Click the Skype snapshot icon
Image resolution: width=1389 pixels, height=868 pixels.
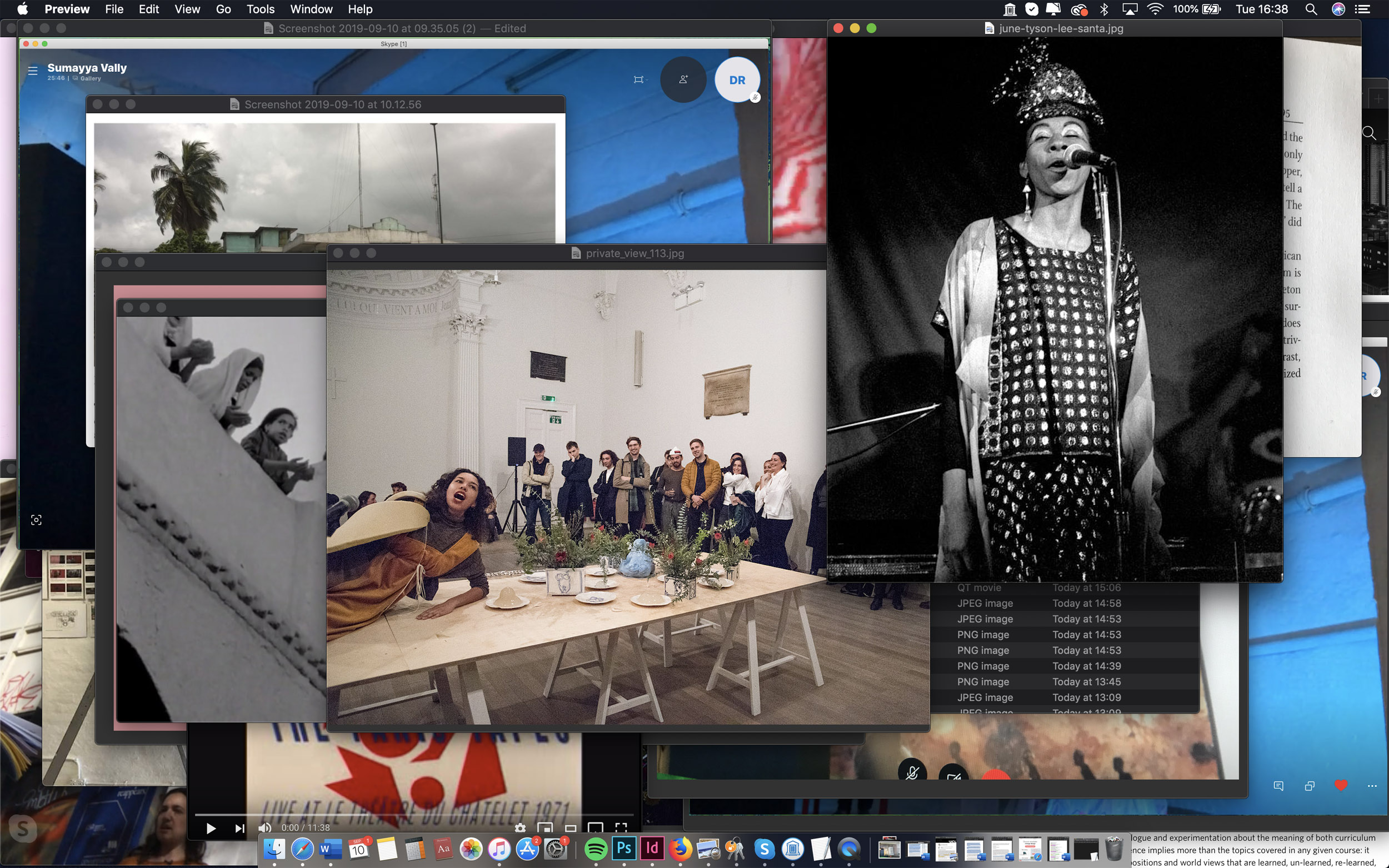pyautogui.click(x=36, y=520)
